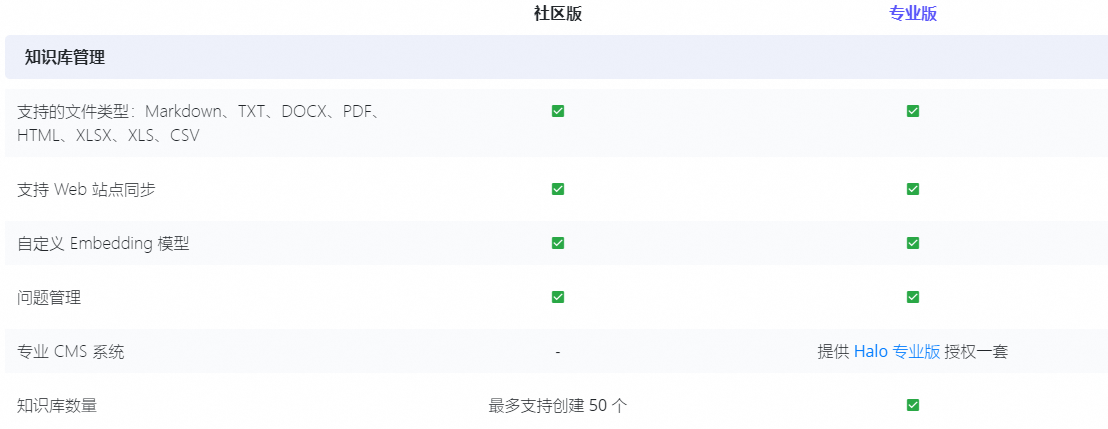1108x429 pixels.
Task: Click professional edition checkmark for 知识库数量
Action: pos(912,405)
